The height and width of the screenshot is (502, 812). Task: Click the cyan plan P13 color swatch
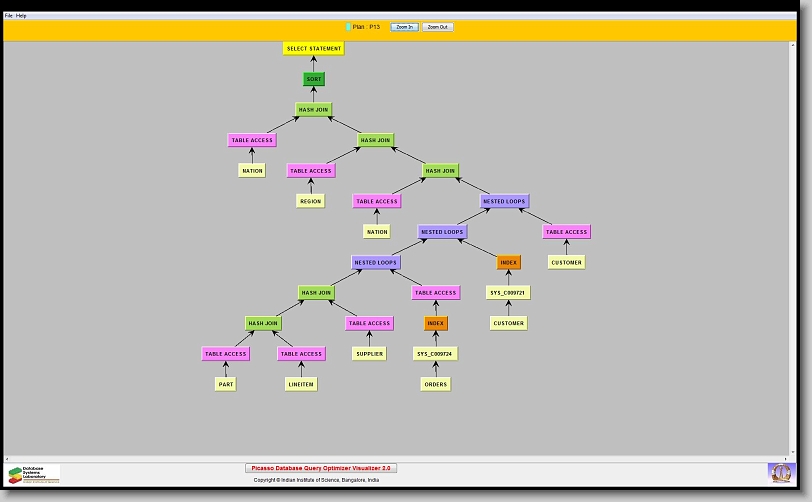point(348,27)
